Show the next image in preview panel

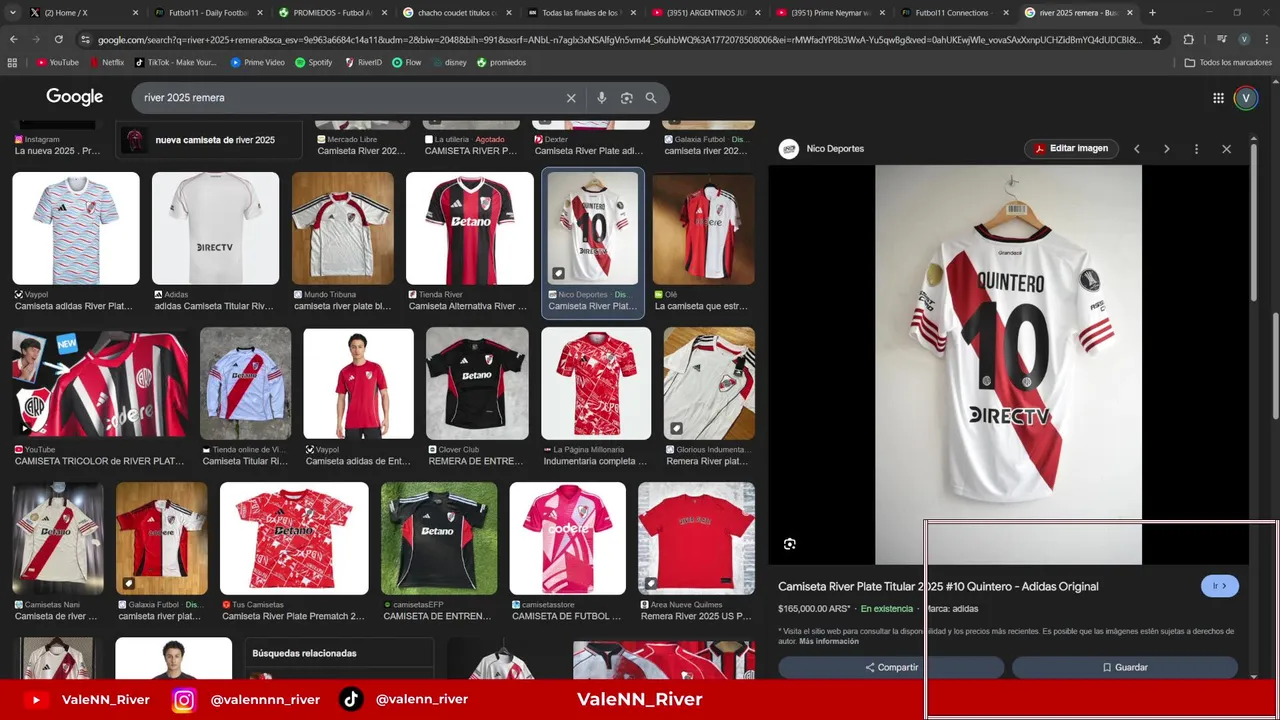[1166, 149]
